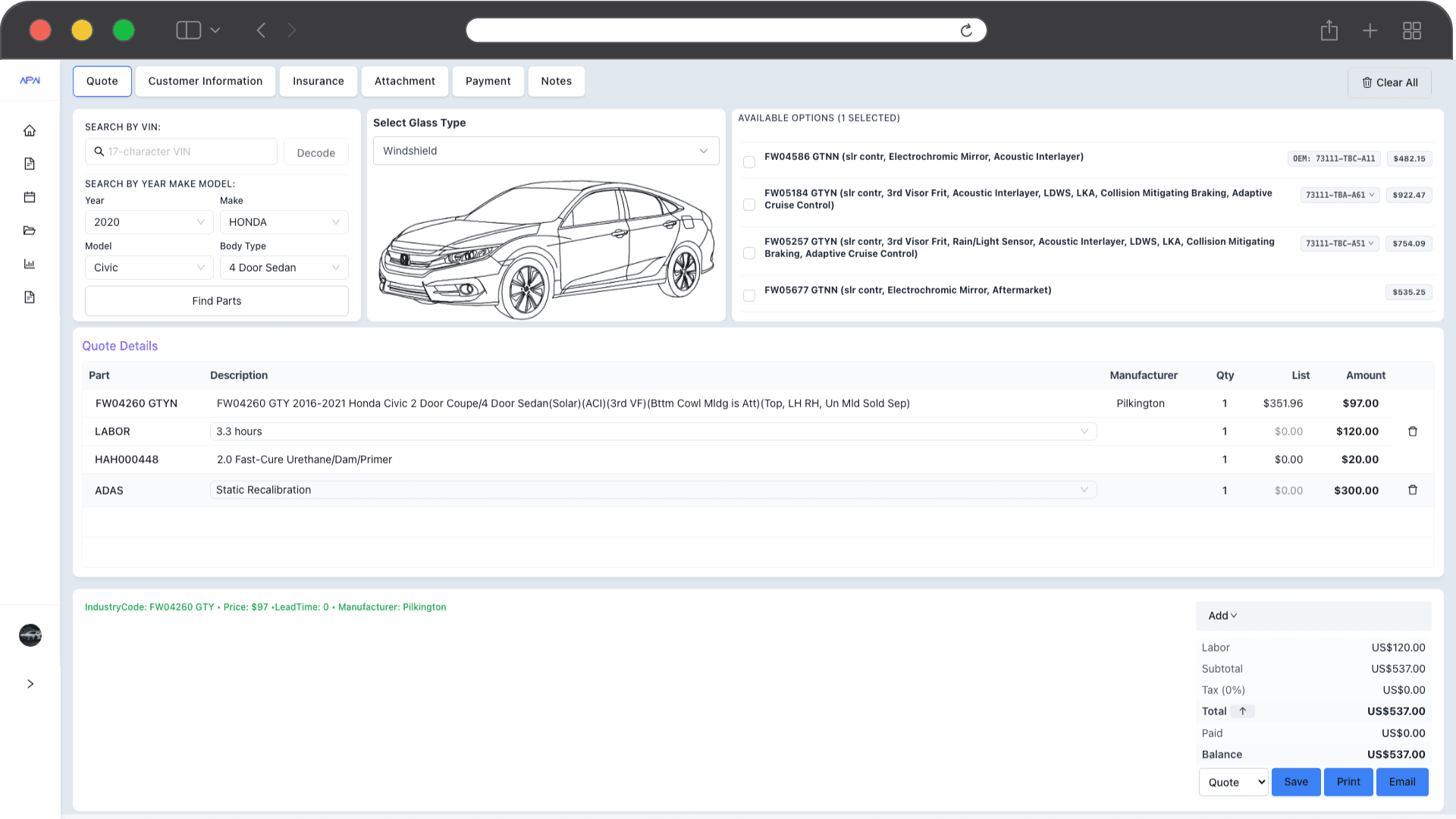
Task: Open the folder icon in sidebar
Action: [30, 231]
